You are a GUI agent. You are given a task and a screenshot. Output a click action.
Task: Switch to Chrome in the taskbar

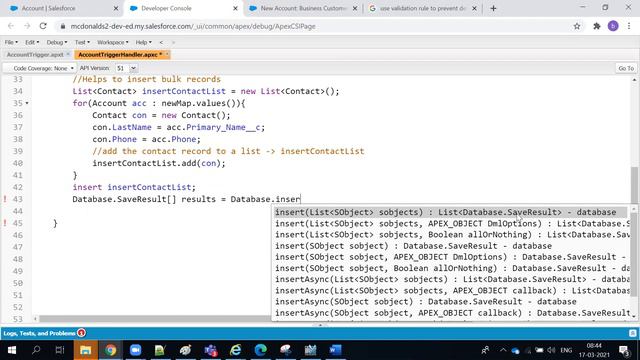click(110, 350)
